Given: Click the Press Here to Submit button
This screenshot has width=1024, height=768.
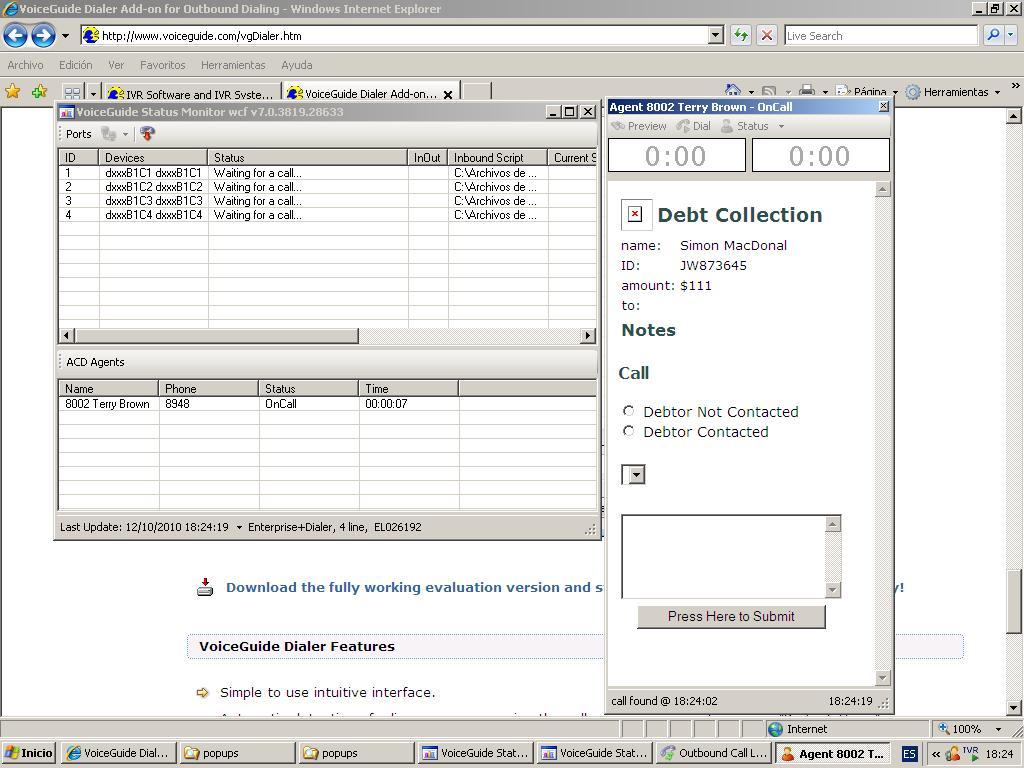Looking at the screenshot, I should [x=731, y=616].
